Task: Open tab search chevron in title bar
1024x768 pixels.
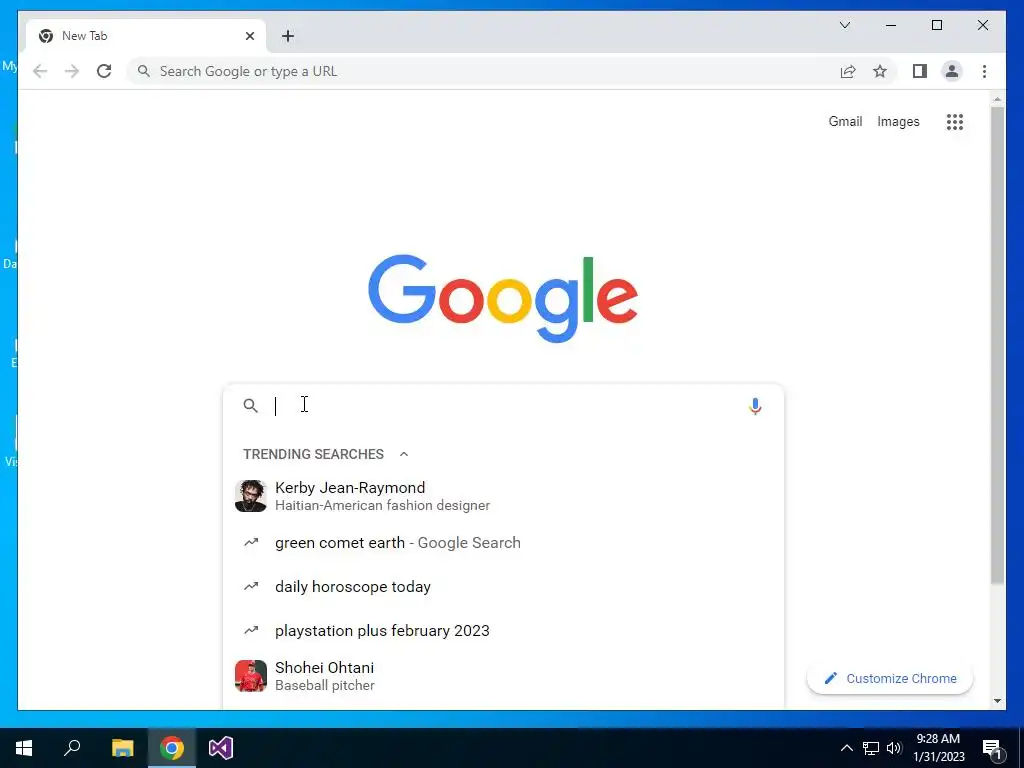Action: [x=844, y=25]
